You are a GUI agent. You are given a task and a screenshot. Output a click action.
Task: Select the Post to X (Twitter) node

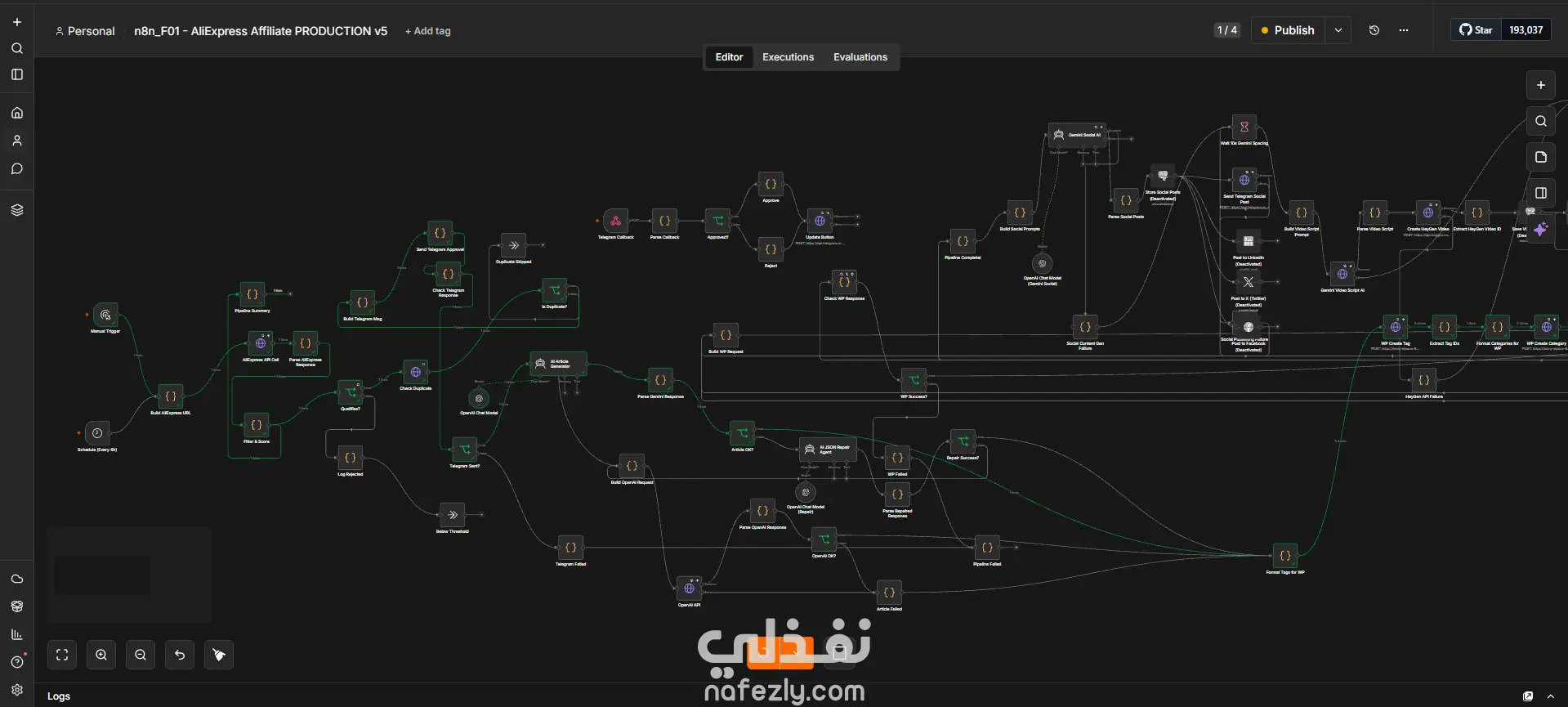coord(1249,282)
